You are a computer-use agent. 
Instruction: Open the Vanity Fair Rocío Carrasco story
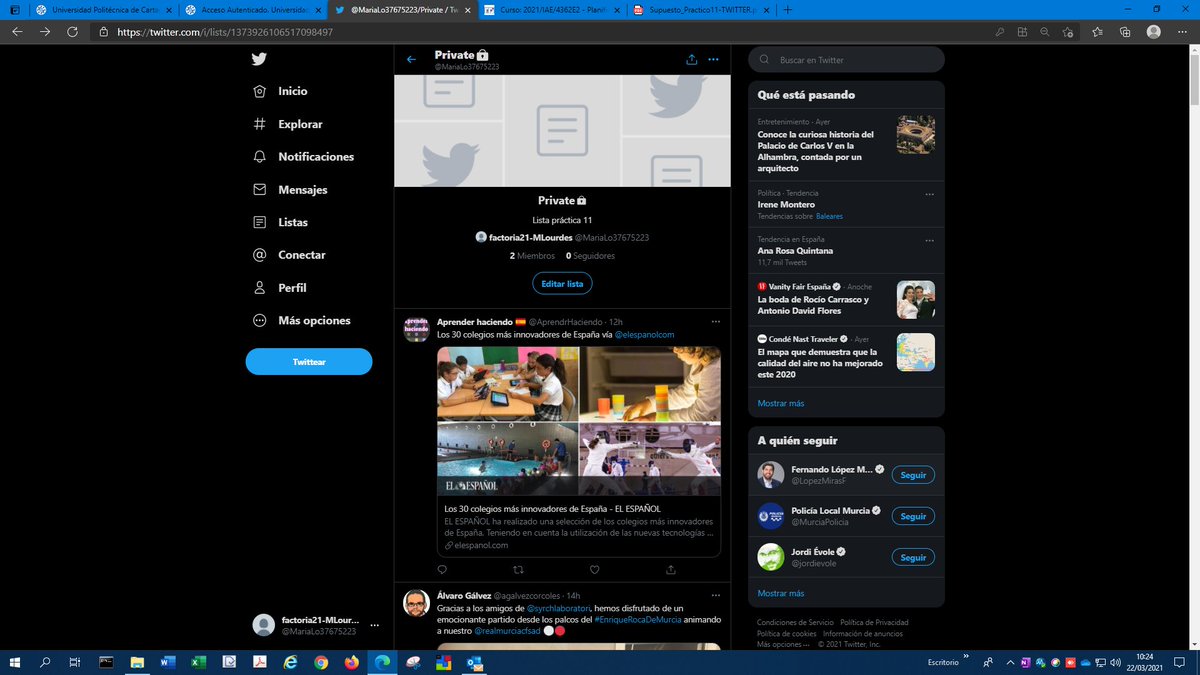tap(846, 299)
